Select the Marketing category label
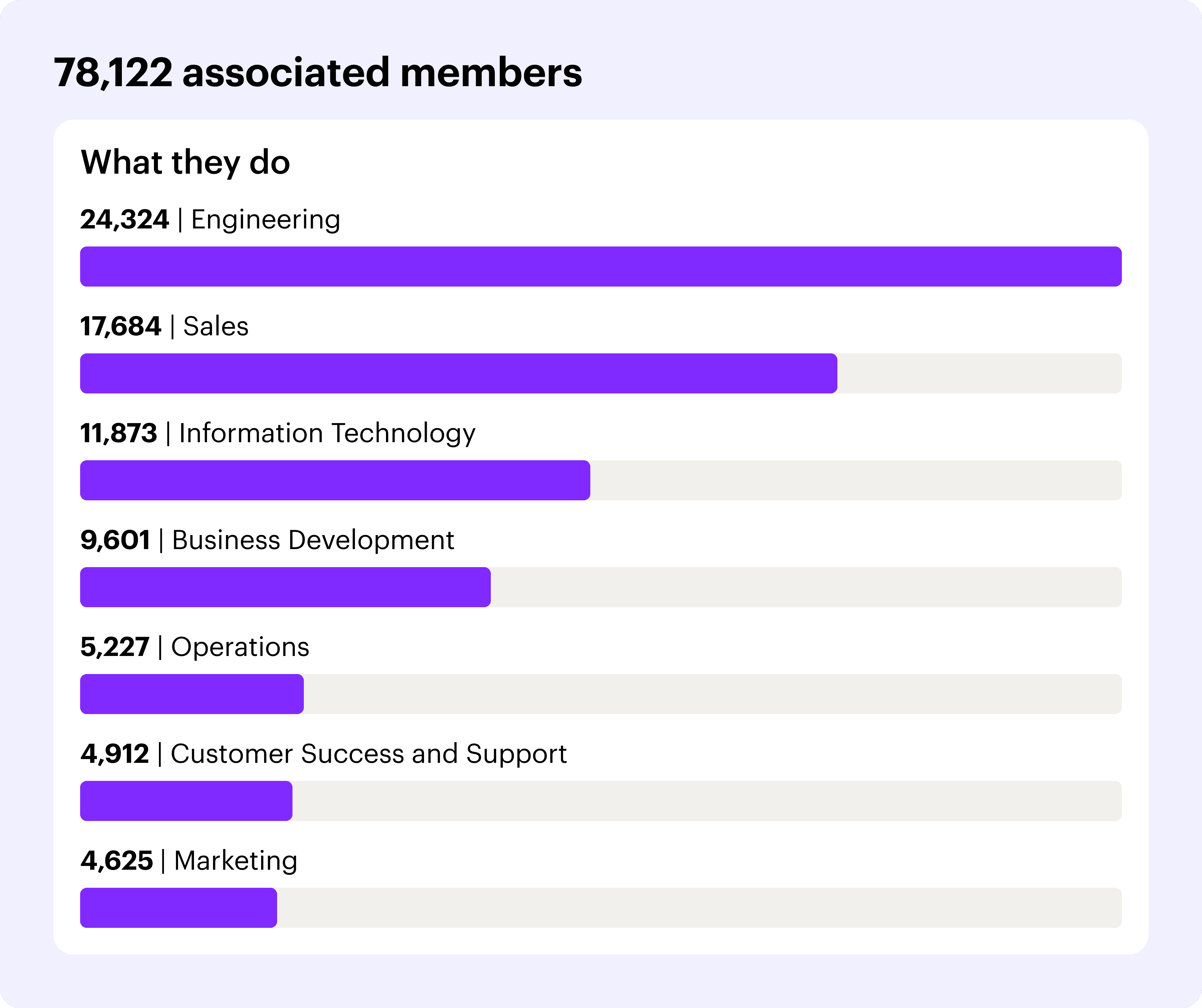The image size is (1202, 1008). point(235,861)
